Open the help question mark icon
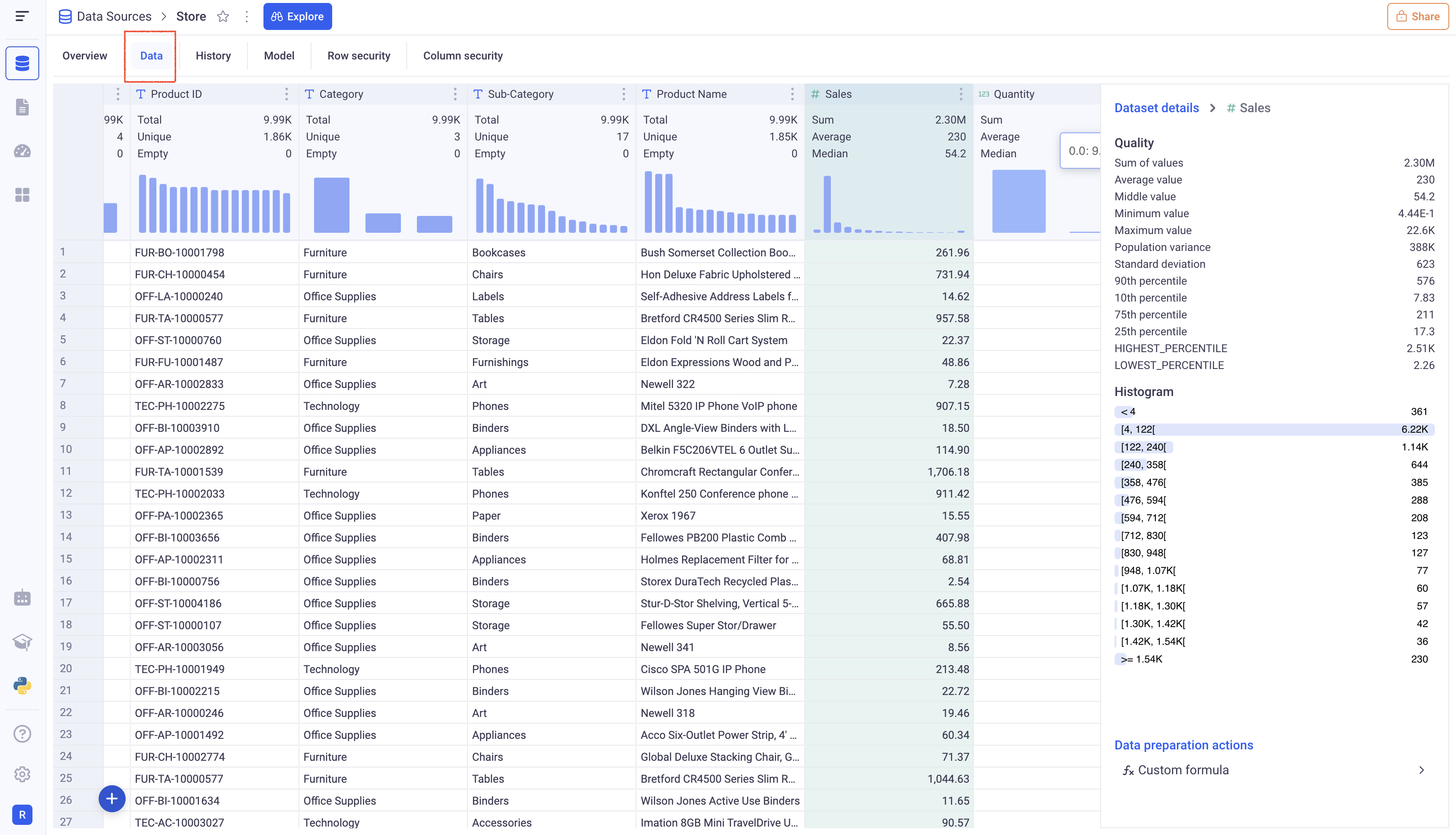This screenshot has width=1456, height=835. pos(22,733)
